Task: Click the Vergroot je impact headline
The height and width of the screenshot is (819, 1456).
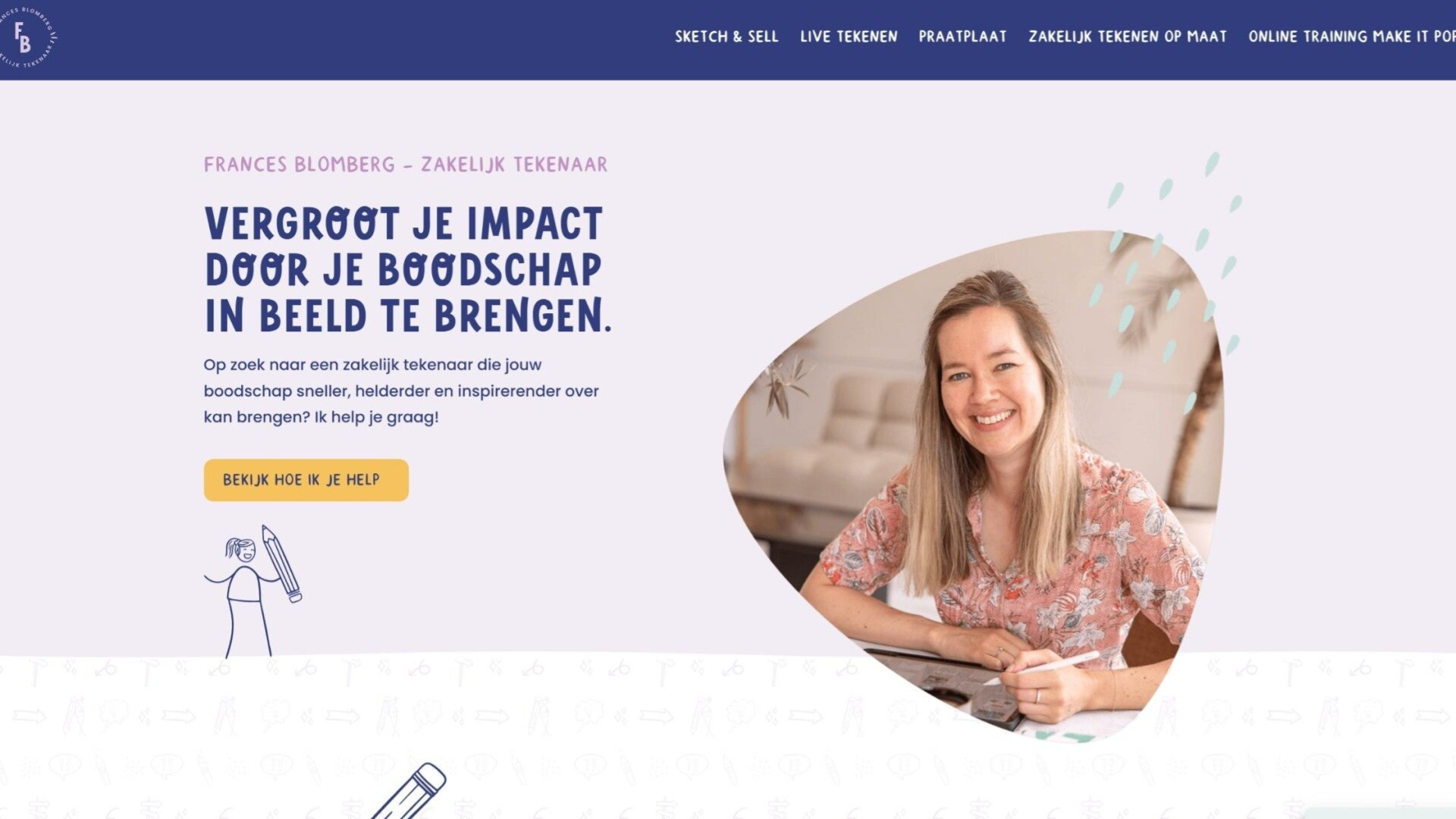Action: (407, 270)
